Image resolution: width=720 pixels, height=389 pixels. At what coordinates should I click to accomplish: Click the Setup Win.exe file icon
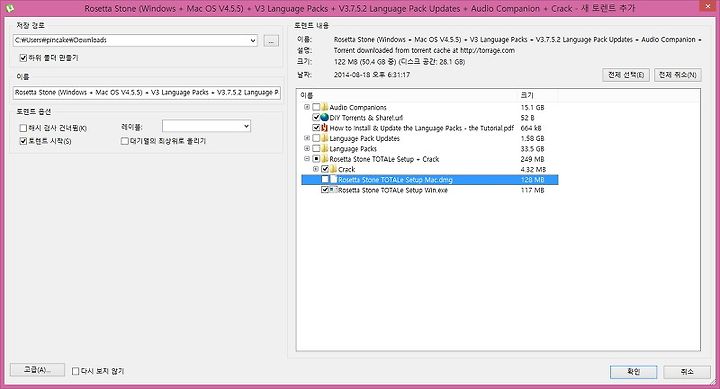tap(333, 190)
